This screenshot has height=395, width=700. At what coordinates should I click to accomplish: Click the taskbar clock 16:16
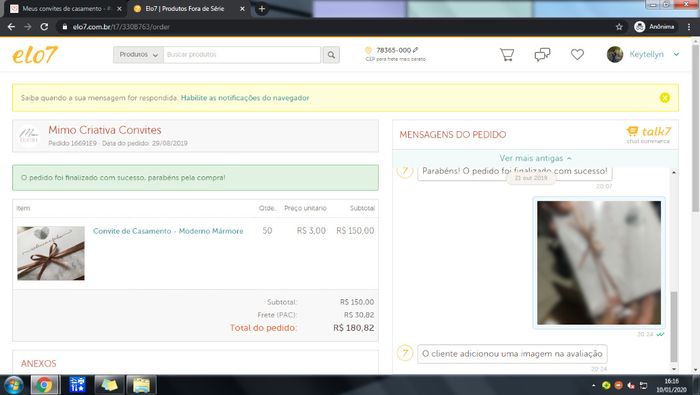671,385
